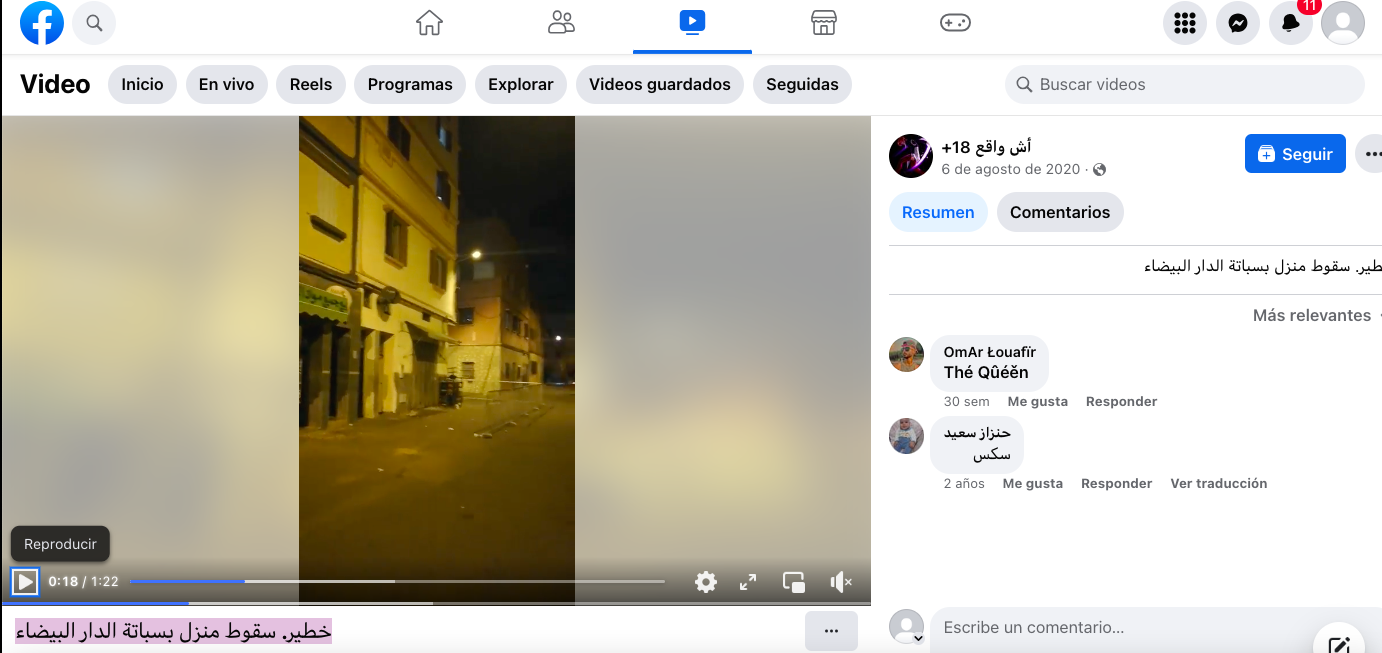The image size is (1382, 653).
Task: Focus the Escribe un comentario field
Action: coord(1155,628)
